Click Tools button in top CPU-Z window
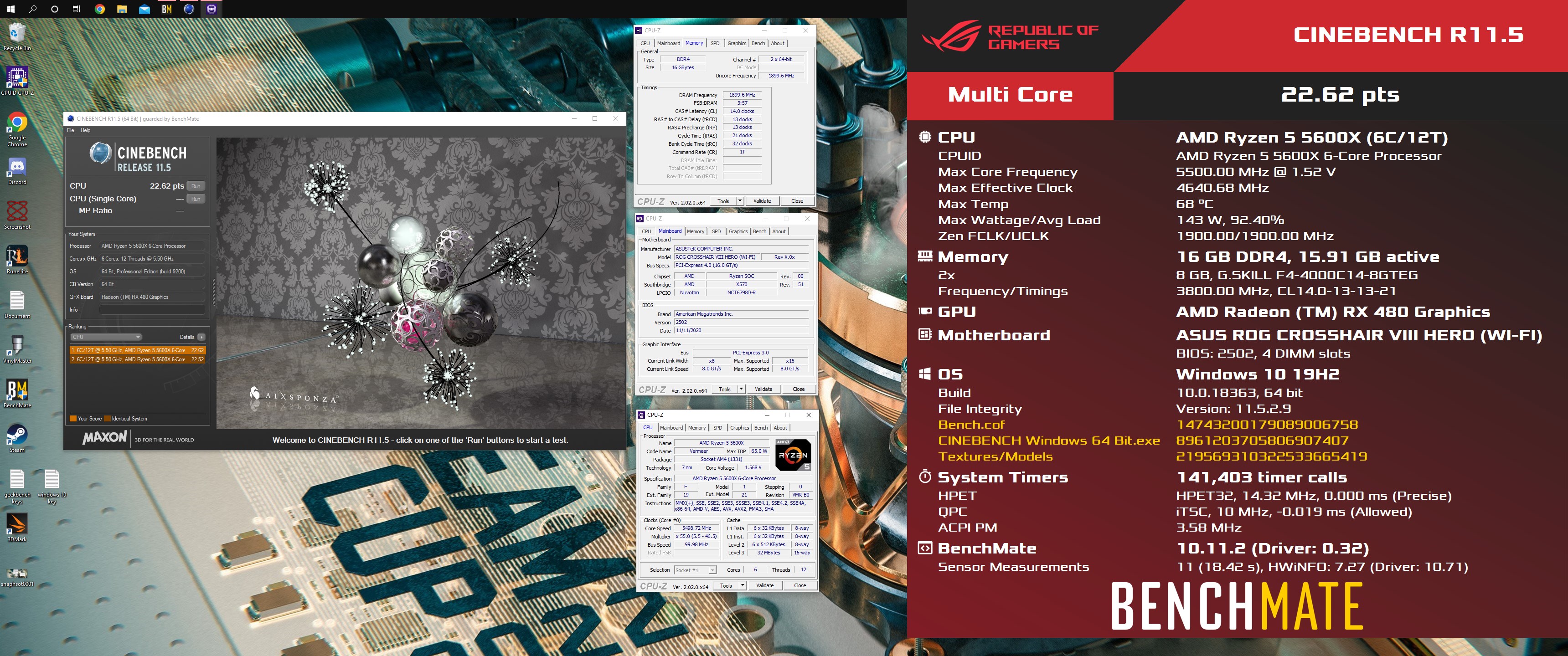Screen dimensions: 1568x656 pyautogui.click(x=723, y=201)
